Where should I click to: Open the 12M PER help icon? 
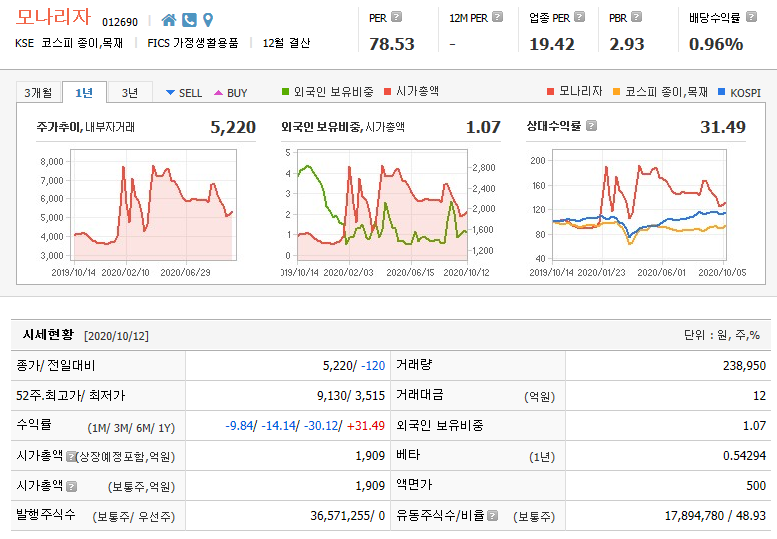[x=498, y=17]
